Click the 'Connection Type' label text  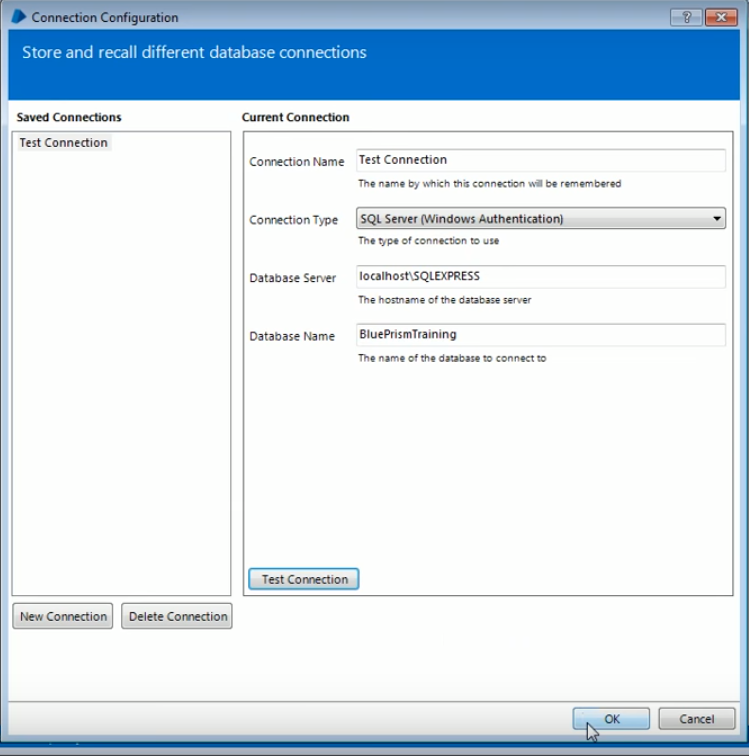(x=293, y=220)
